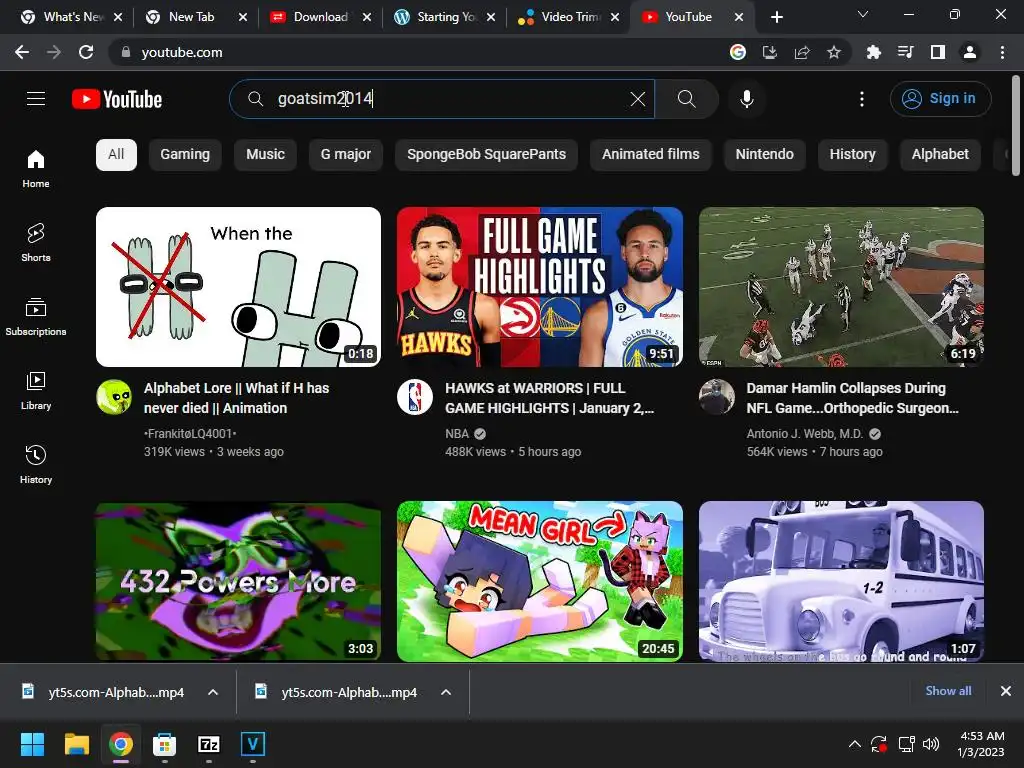Select the All filter chip
Viewport: 1024px width, 768px height.
pos(116,155)
